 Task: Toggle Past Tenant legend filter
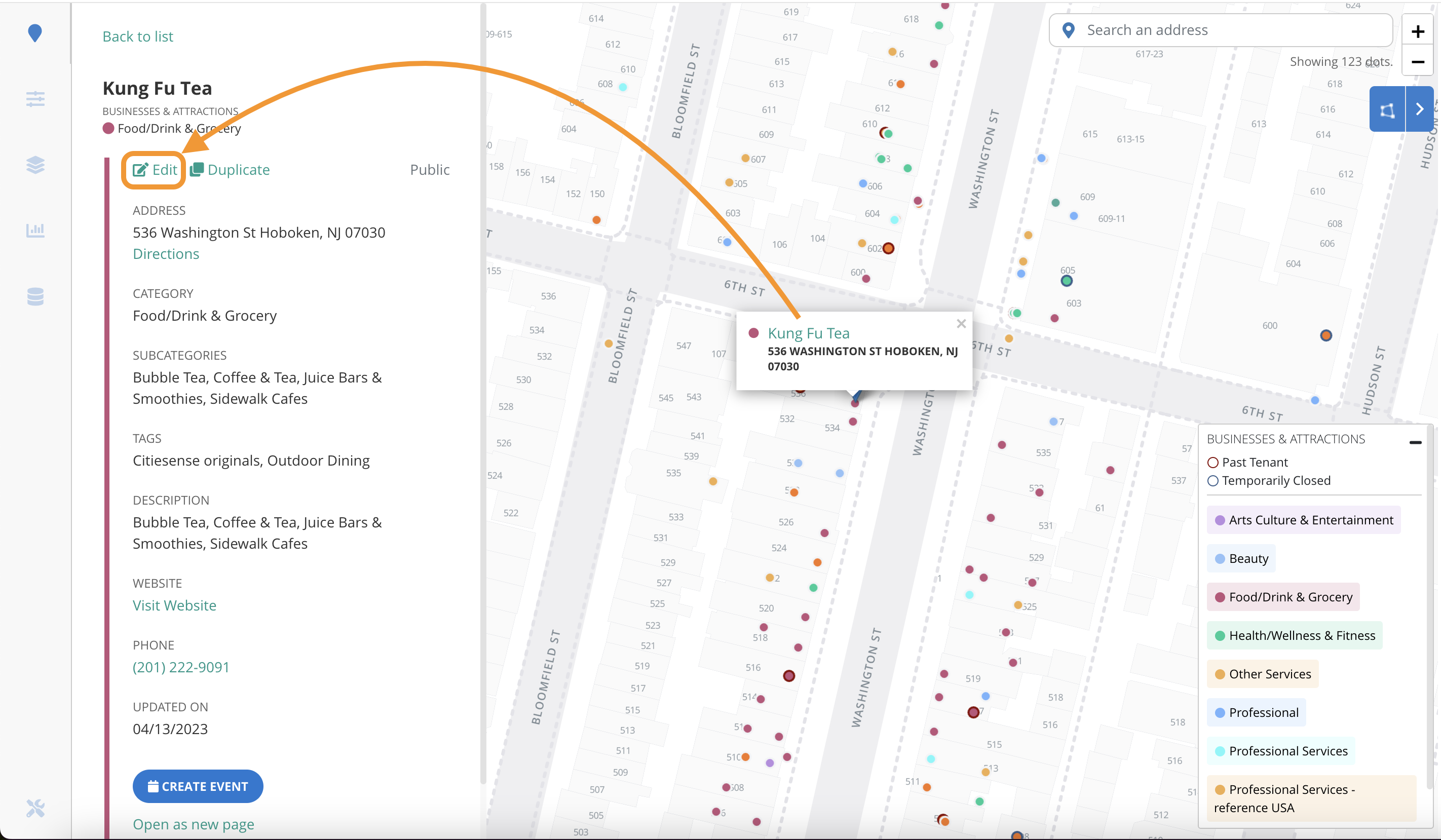(x=1247, y=462)
